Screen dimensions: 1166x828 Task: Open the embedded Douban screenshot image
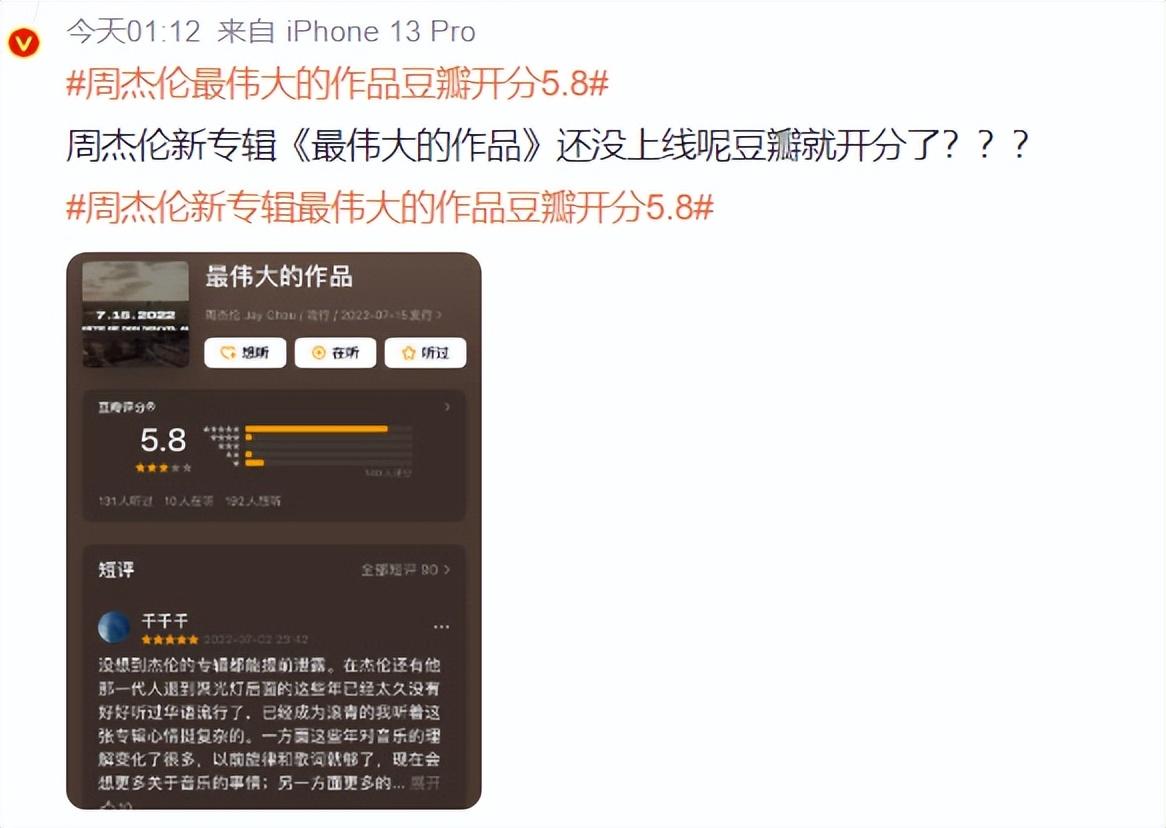click(274, 530)
